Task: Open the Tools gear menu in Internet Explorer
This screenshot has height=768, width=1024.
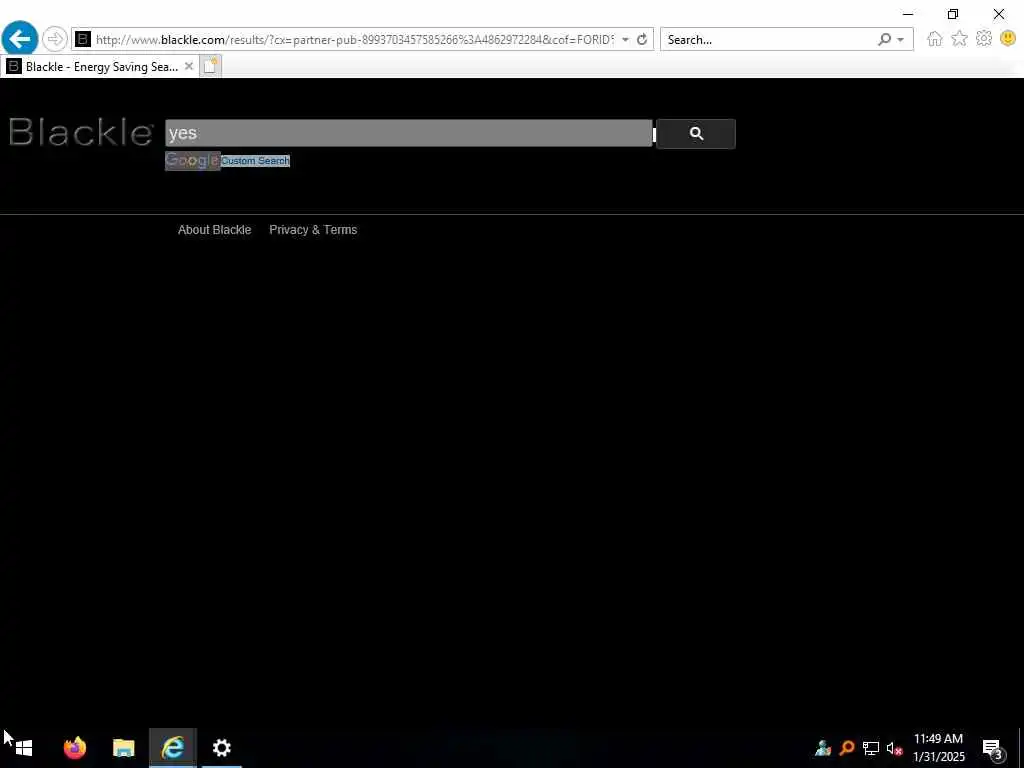Action: [984, 39]
